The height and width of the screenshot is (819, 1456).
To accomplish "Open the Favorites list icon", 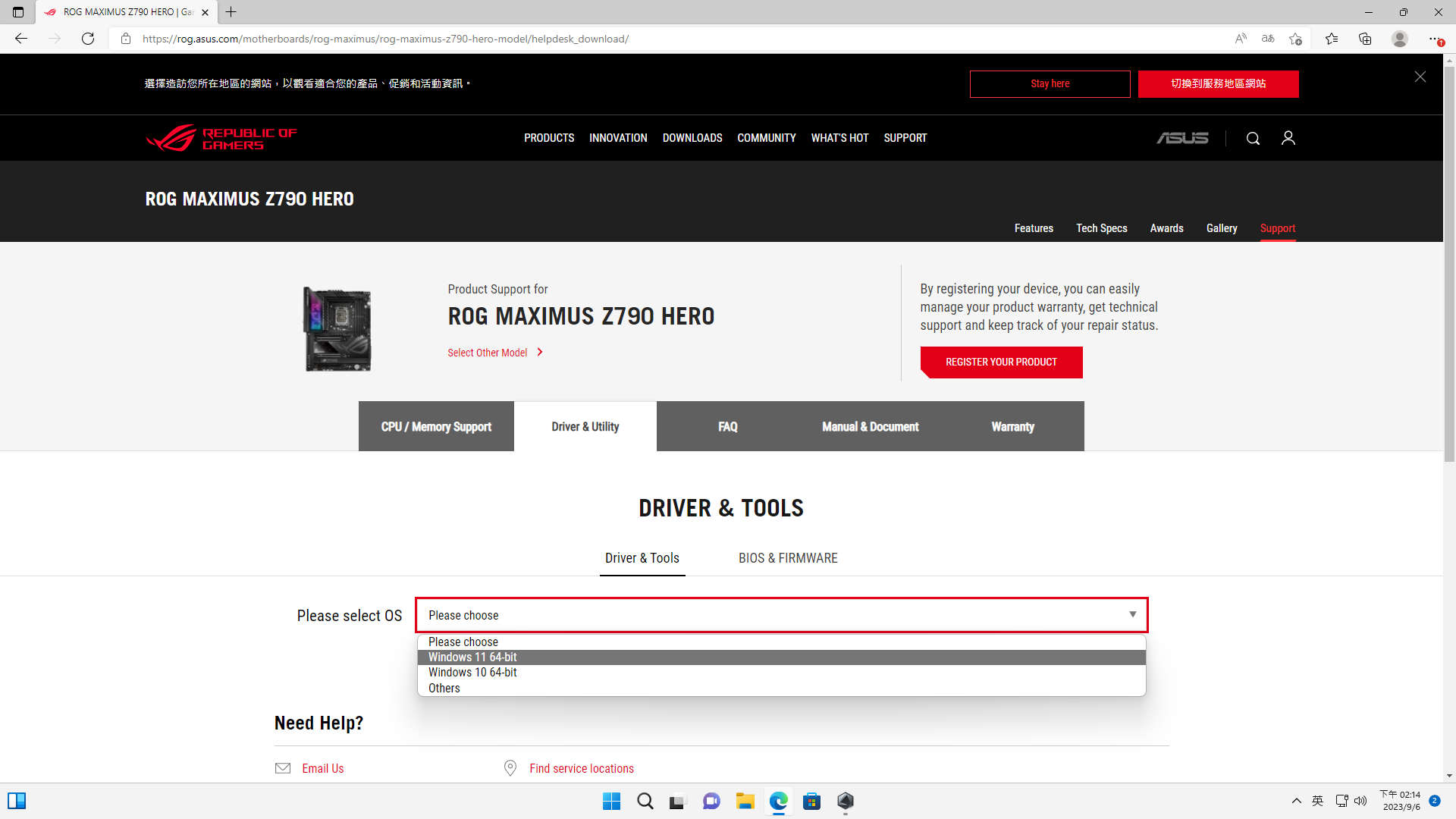I will pos(1332,39).
